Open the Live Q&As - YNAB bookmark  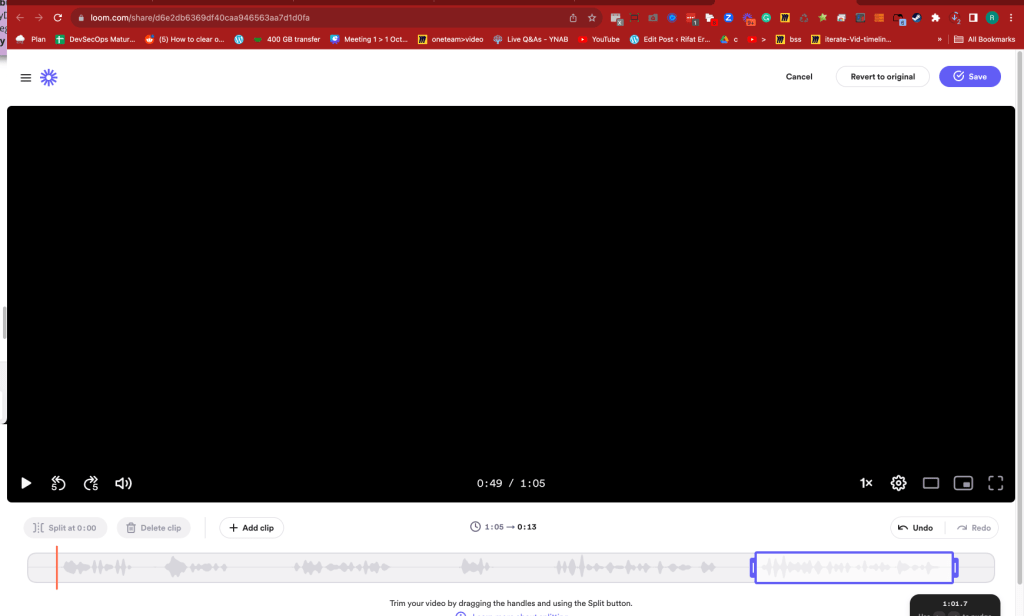[x=530, y=39]
